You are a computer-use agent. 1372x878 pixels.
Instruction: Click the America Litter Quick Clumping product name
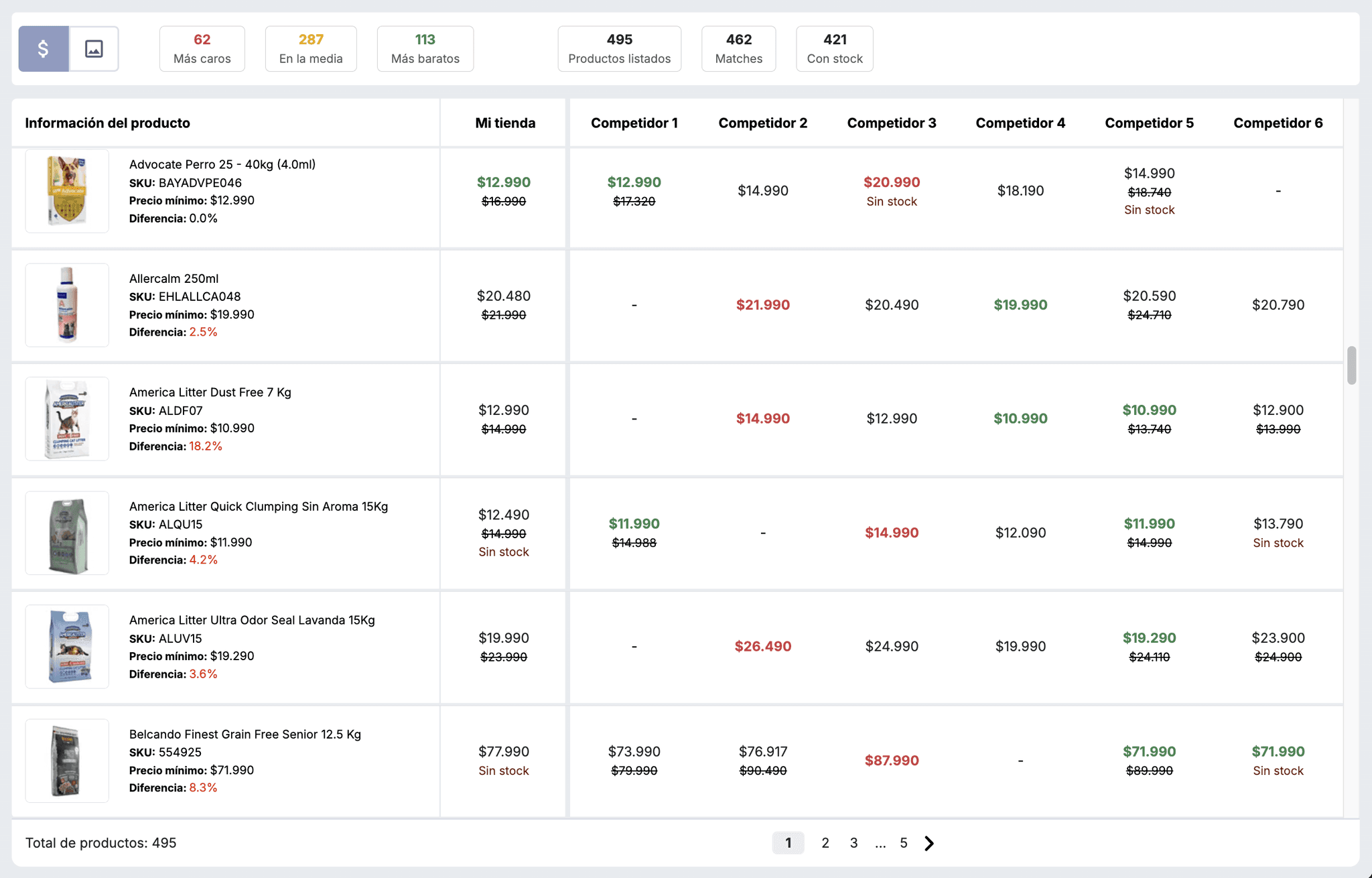pos(259,507)
